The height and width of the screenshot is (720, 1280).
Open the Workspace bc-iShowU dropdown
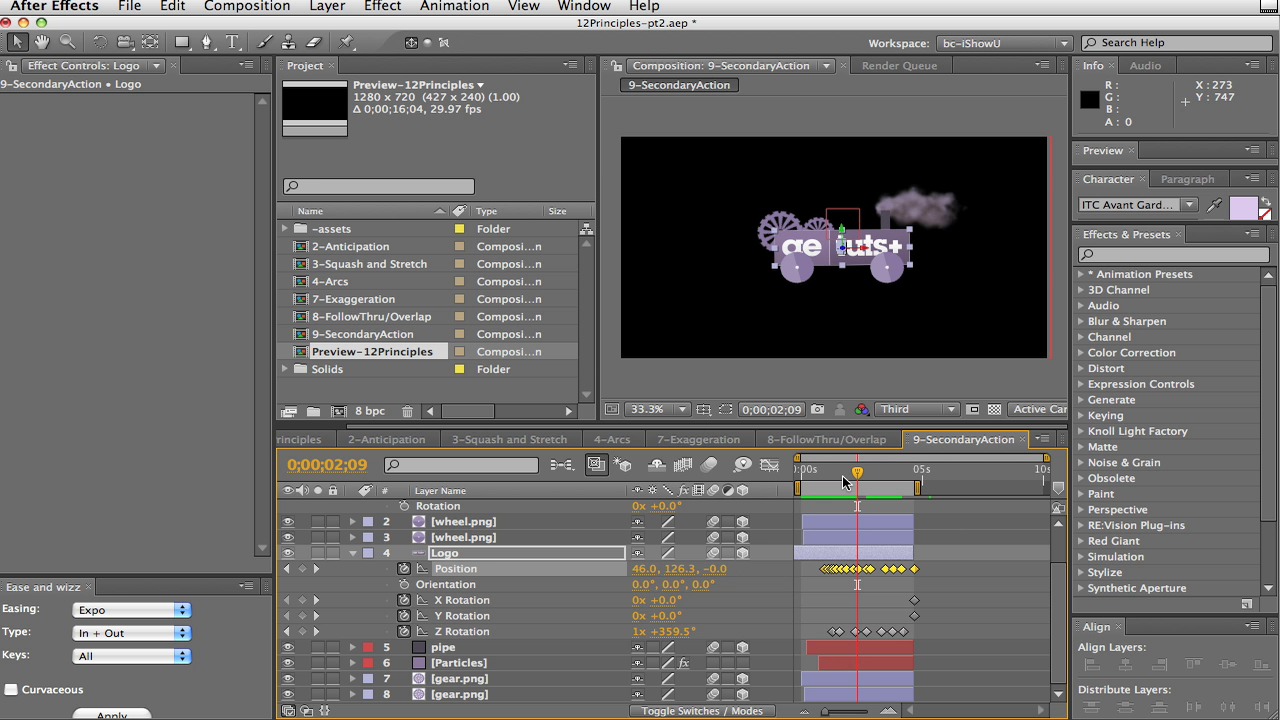[1003, 43]
